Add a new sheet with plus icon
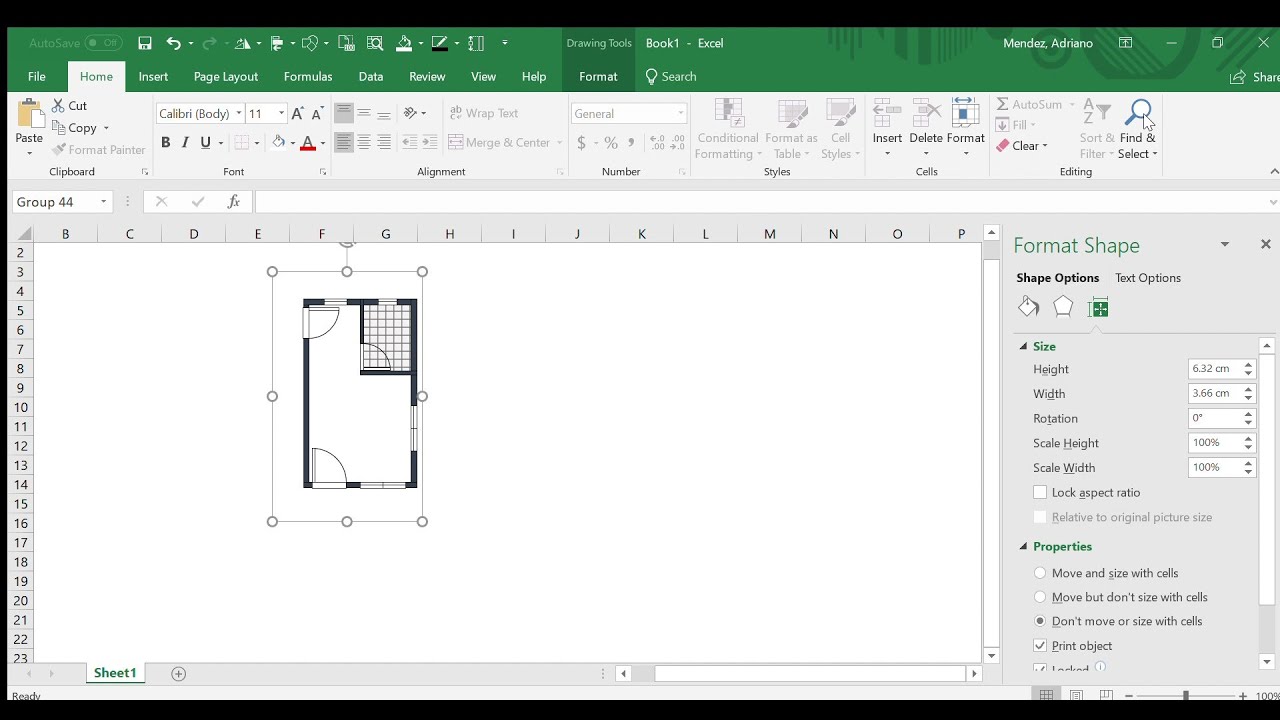1280x720 pixels. (x=179, y=674)
